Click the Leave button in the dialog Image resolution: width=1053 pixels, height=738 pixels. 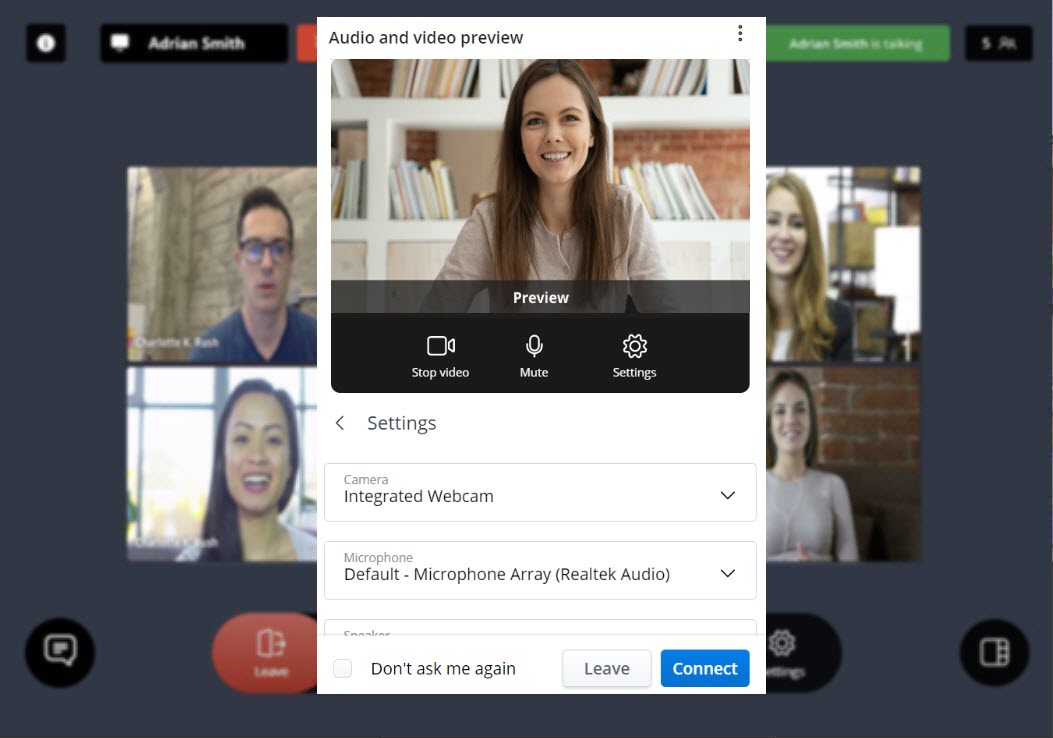pyautogui.click(x=606, y=669)
